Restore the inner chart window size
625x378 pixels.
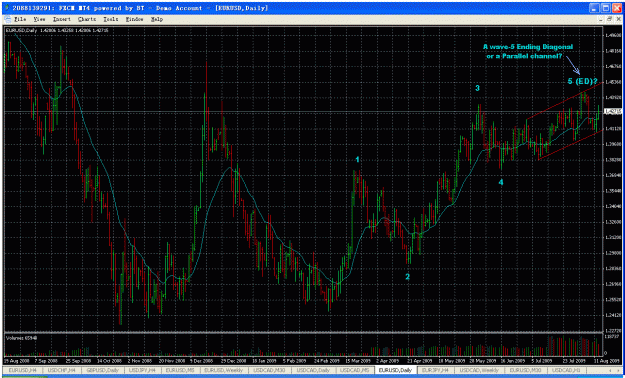tap(609, 19)
